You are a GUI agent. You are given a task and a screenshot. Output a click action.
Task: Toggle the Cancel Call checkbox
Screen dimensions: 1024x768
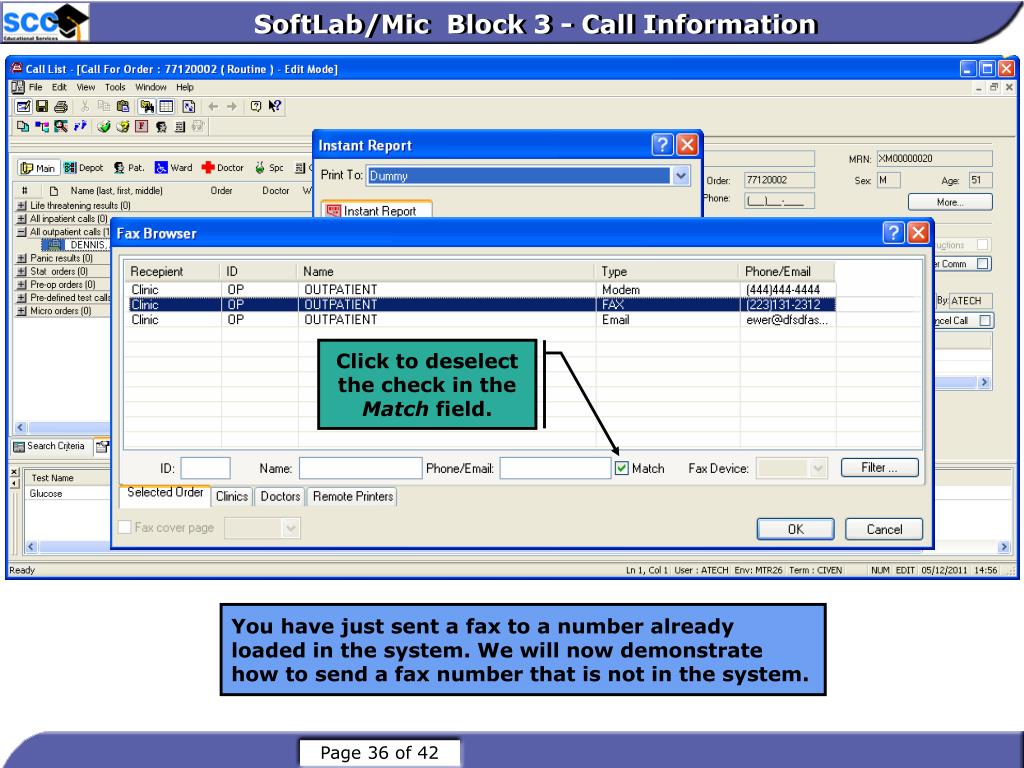pyautogui.click(x=985, y=321)
